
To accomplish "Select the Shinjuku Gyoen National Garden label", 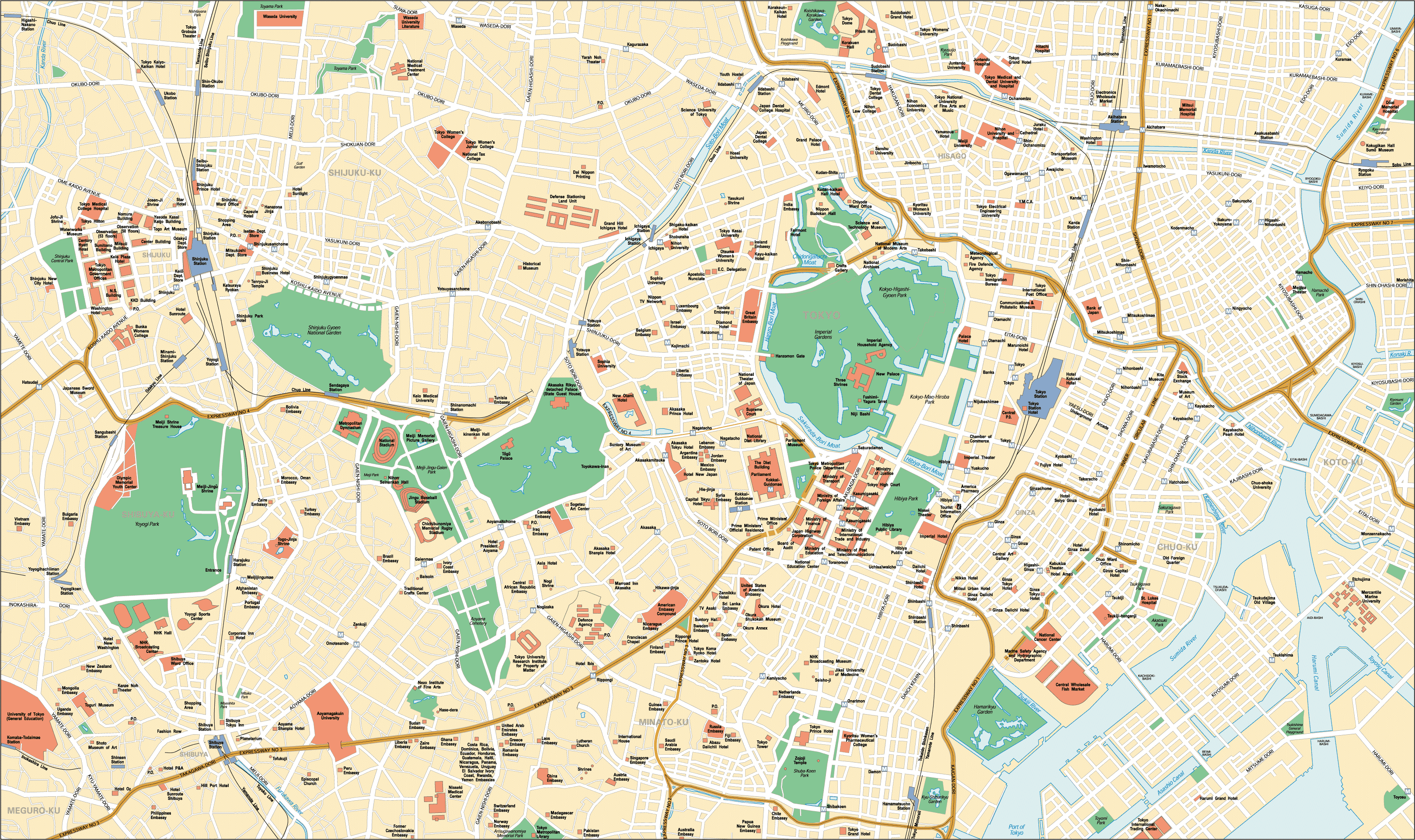I will coord(324,330).
